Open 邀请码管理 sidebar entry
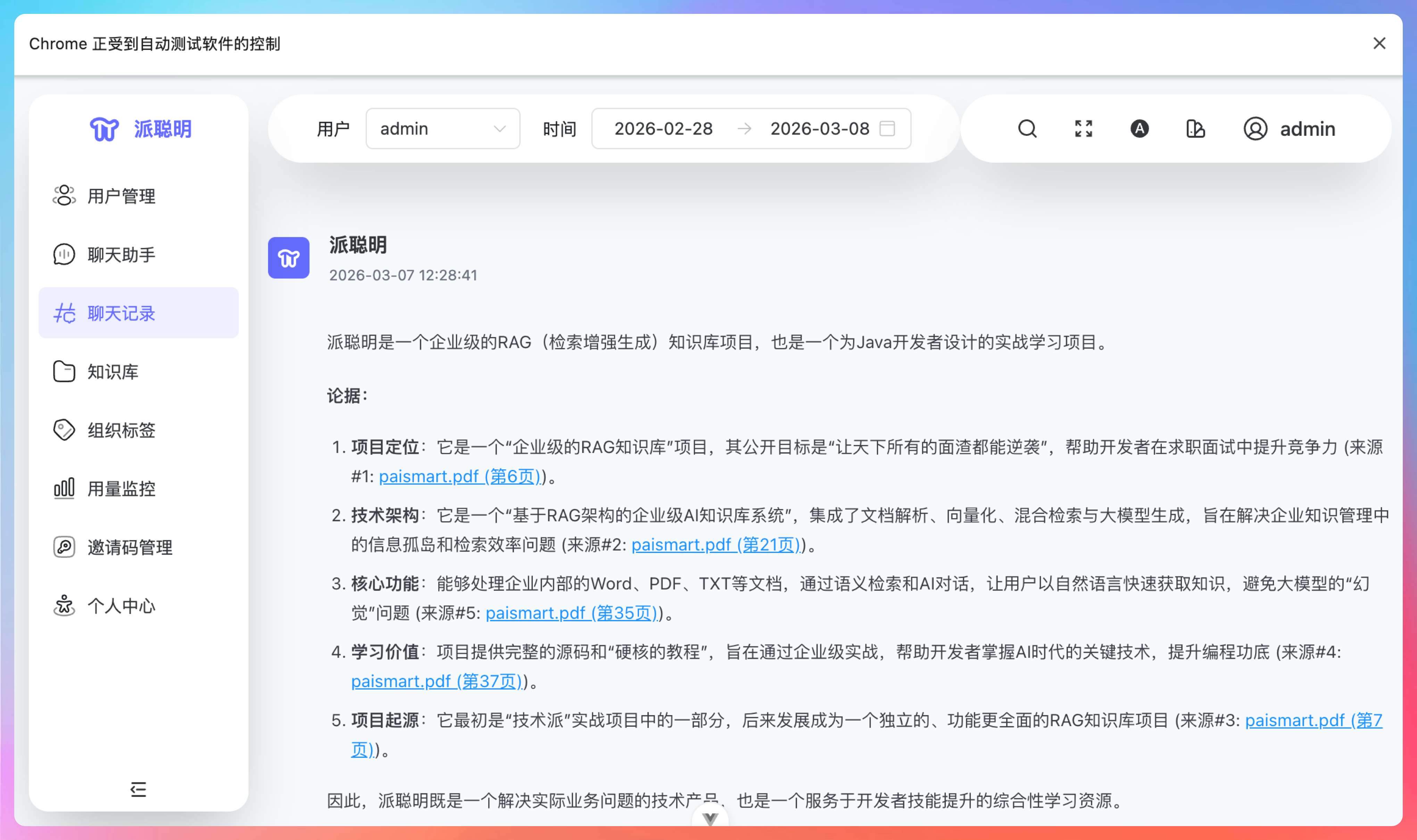This screenshot has height=840, width=1417. coord(130,547)
